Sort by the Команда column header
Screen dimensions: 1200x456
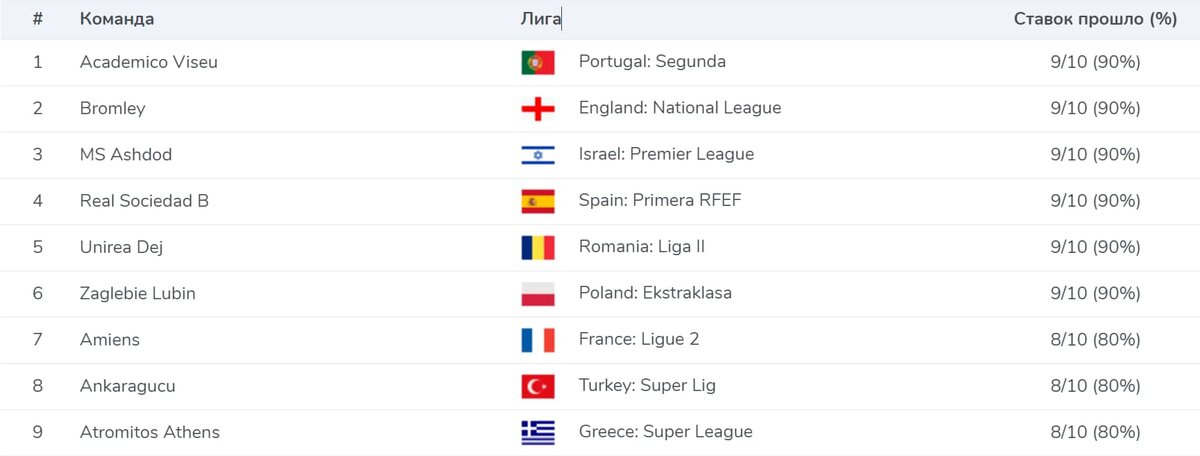point(117,19)
